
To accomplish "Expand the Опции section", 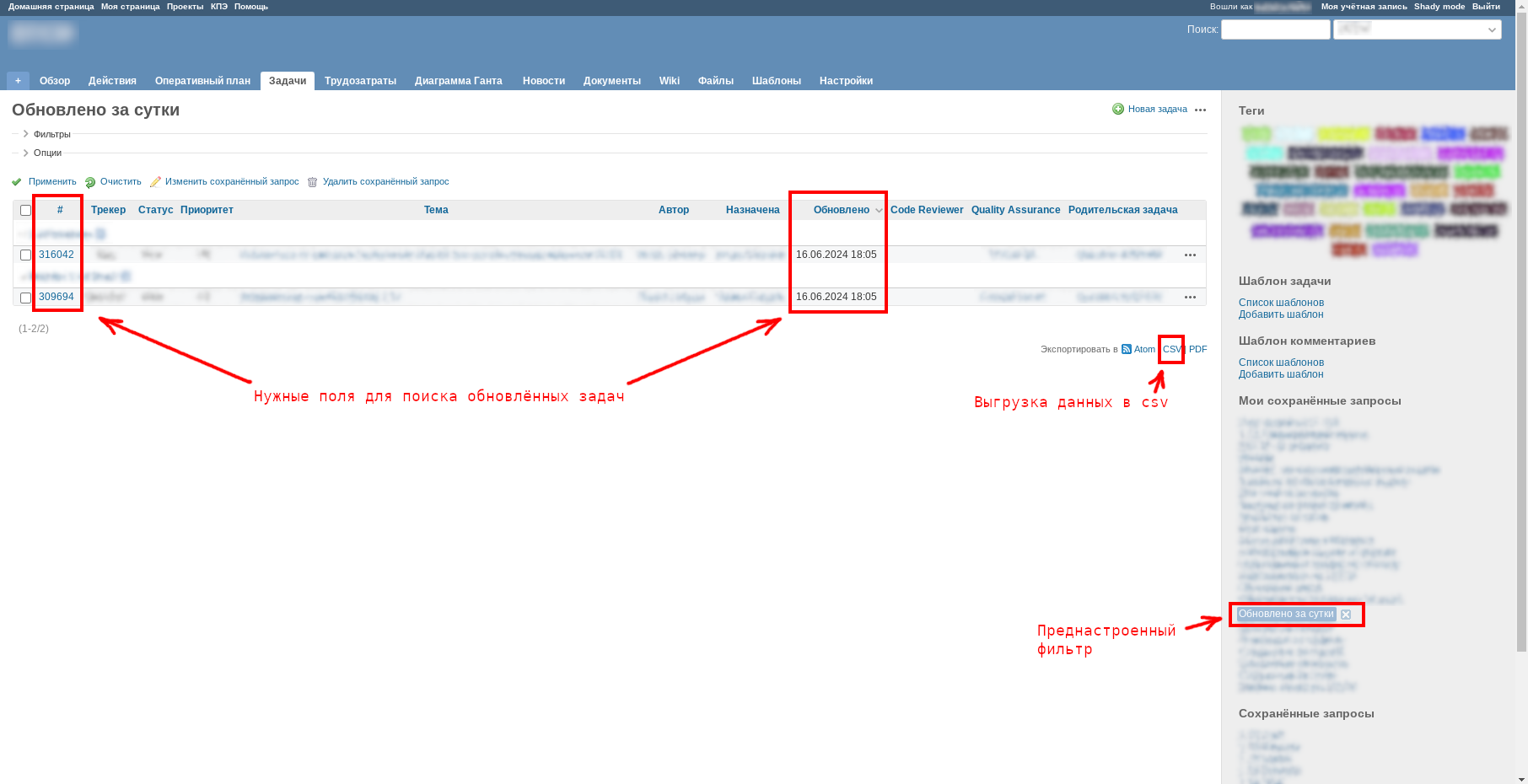I will (x=48, y=153).
